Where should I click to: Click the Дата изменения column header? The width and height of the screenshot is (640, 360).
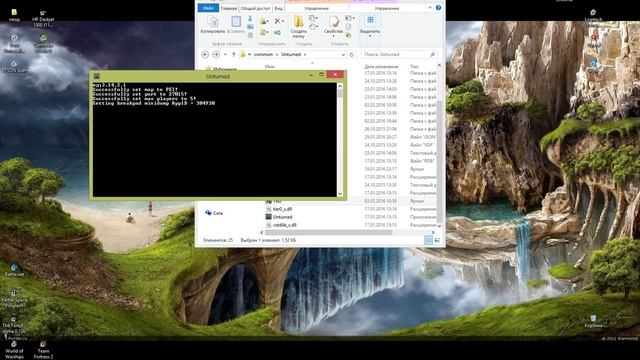[381, 66]
